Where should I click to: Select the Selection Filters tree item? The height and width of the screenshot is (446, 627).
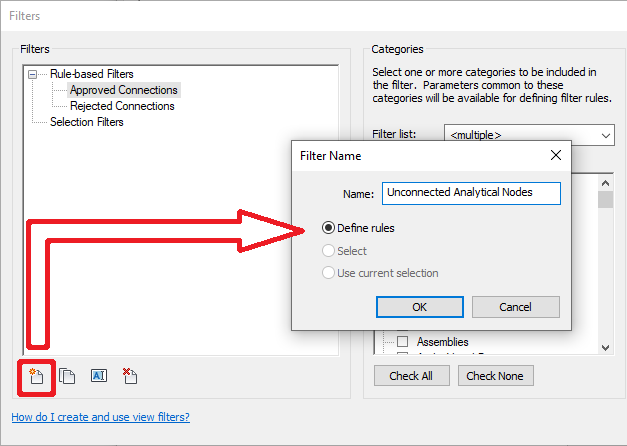pyautogui.click(x=87, y=122)
